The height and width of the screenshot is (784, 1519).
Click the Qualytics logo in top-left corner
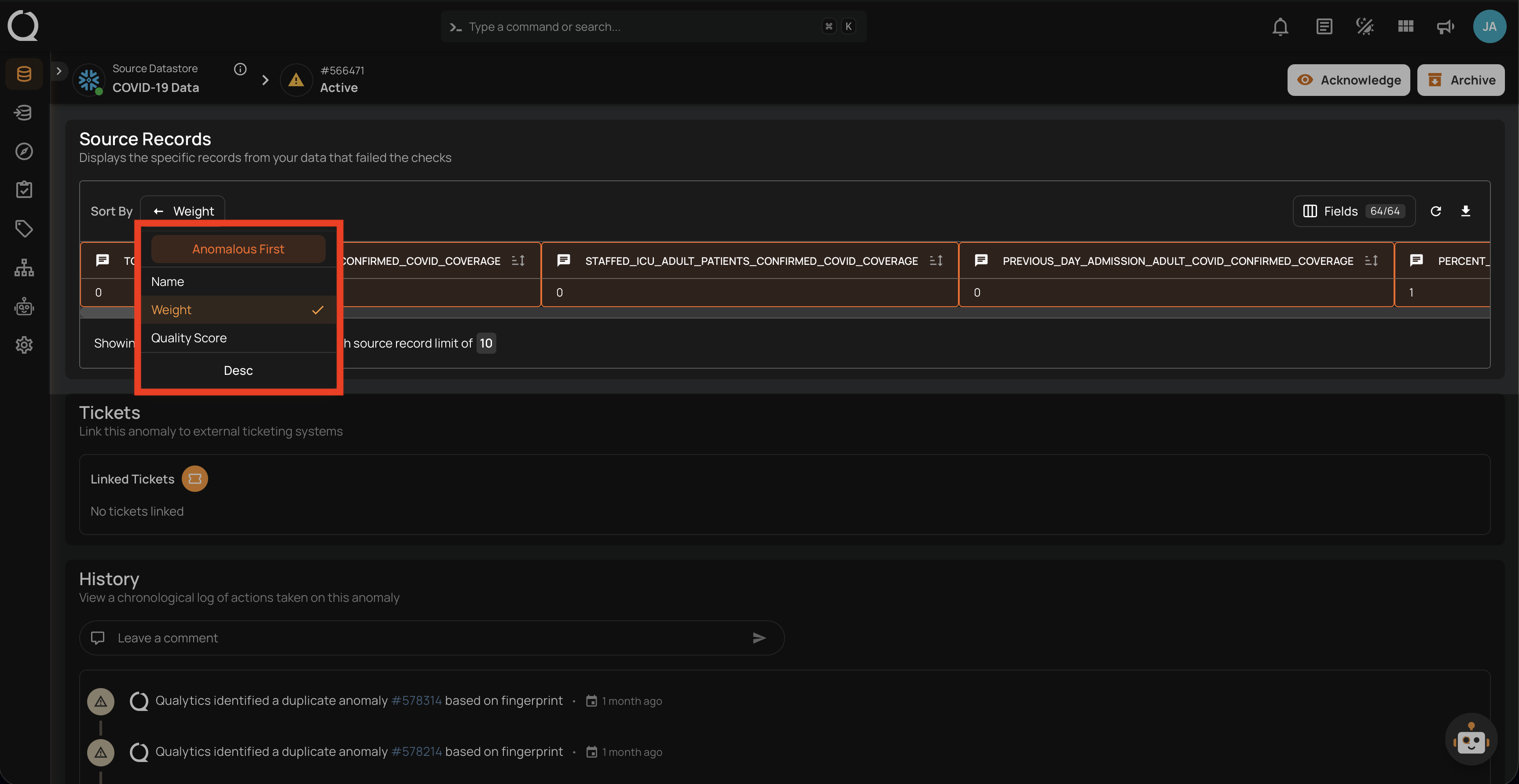23,26
